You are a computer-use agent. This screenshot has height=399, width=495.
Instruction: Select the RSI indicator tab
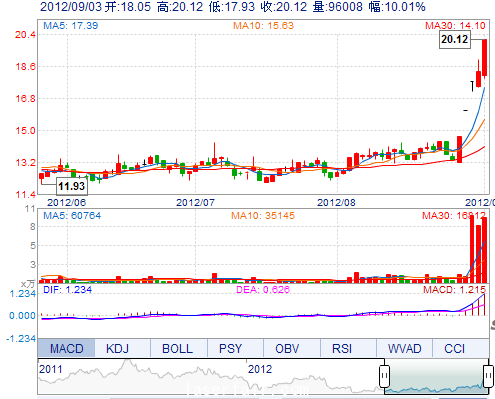click(x=342, y=348)
